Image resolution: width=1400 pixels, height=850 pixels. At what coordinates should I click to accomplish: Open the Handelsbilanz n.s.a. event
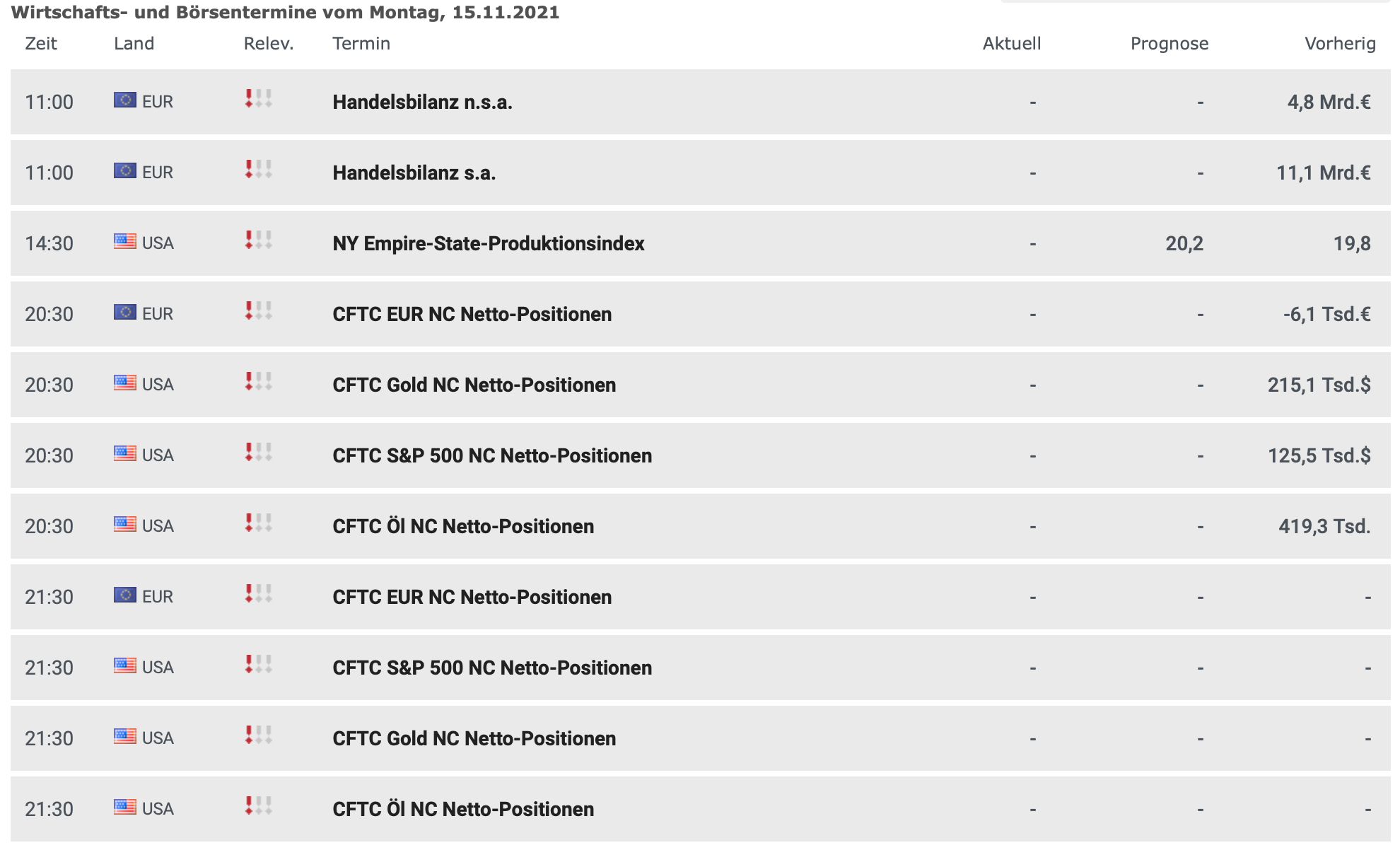coord(422,103)
